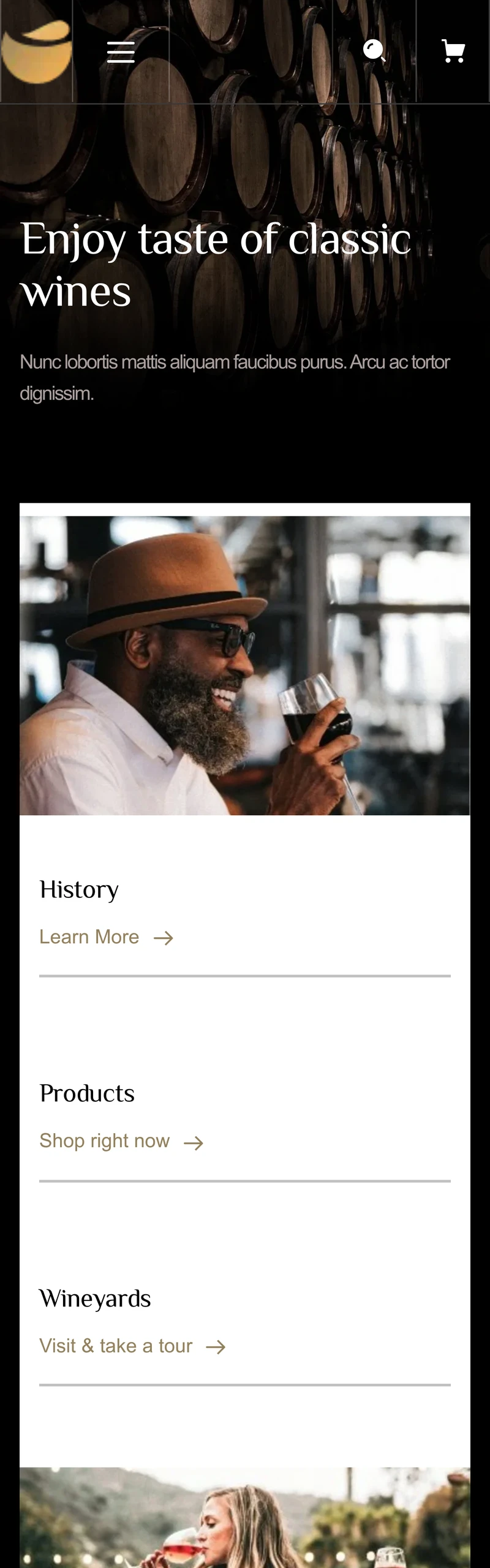Open the shopping cart
The width and height of the screenshot is (490, 1568).
(453, 51)
